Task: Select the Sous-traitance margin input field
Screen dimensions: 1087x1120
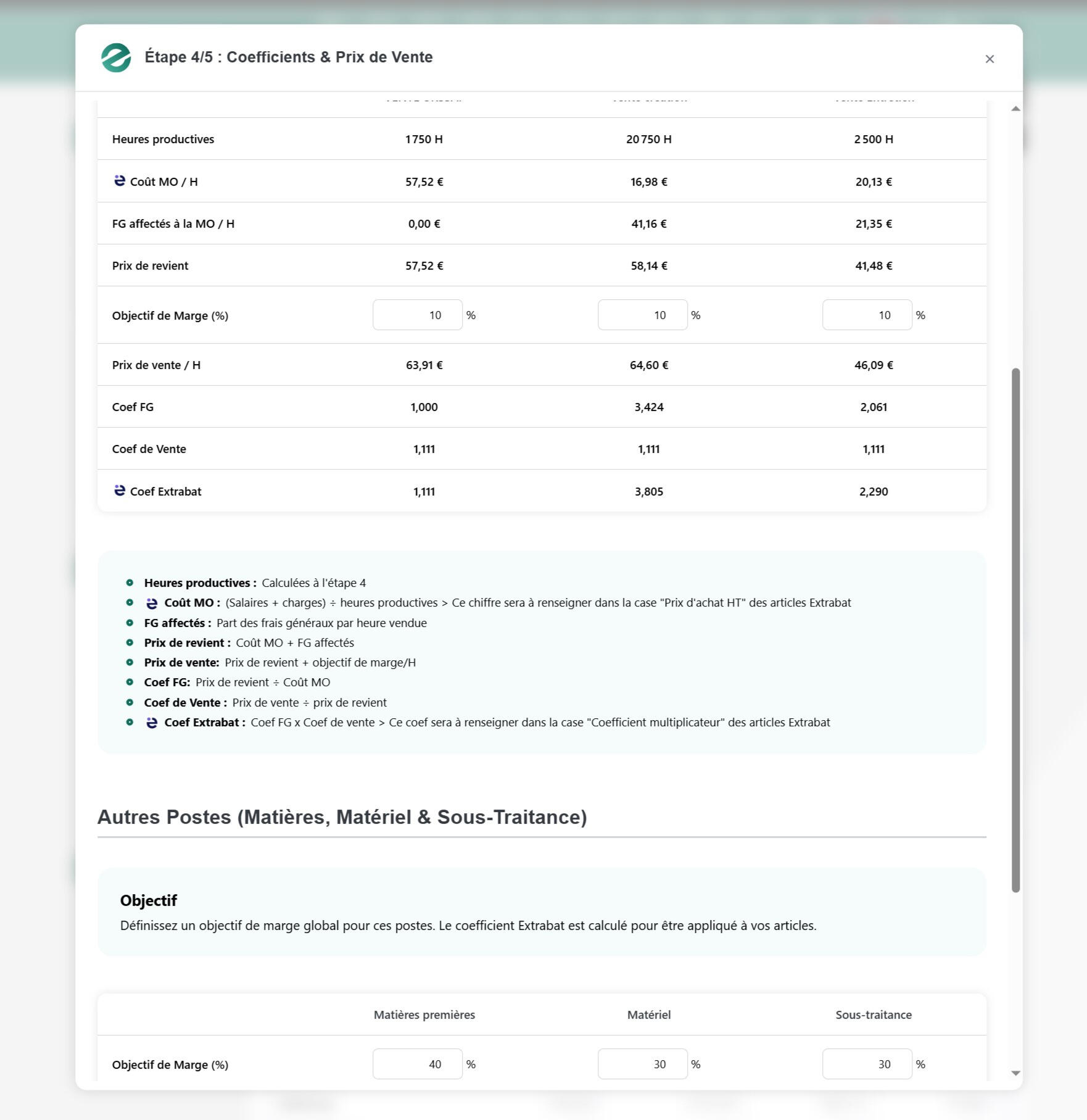Action: (867, 1064)
